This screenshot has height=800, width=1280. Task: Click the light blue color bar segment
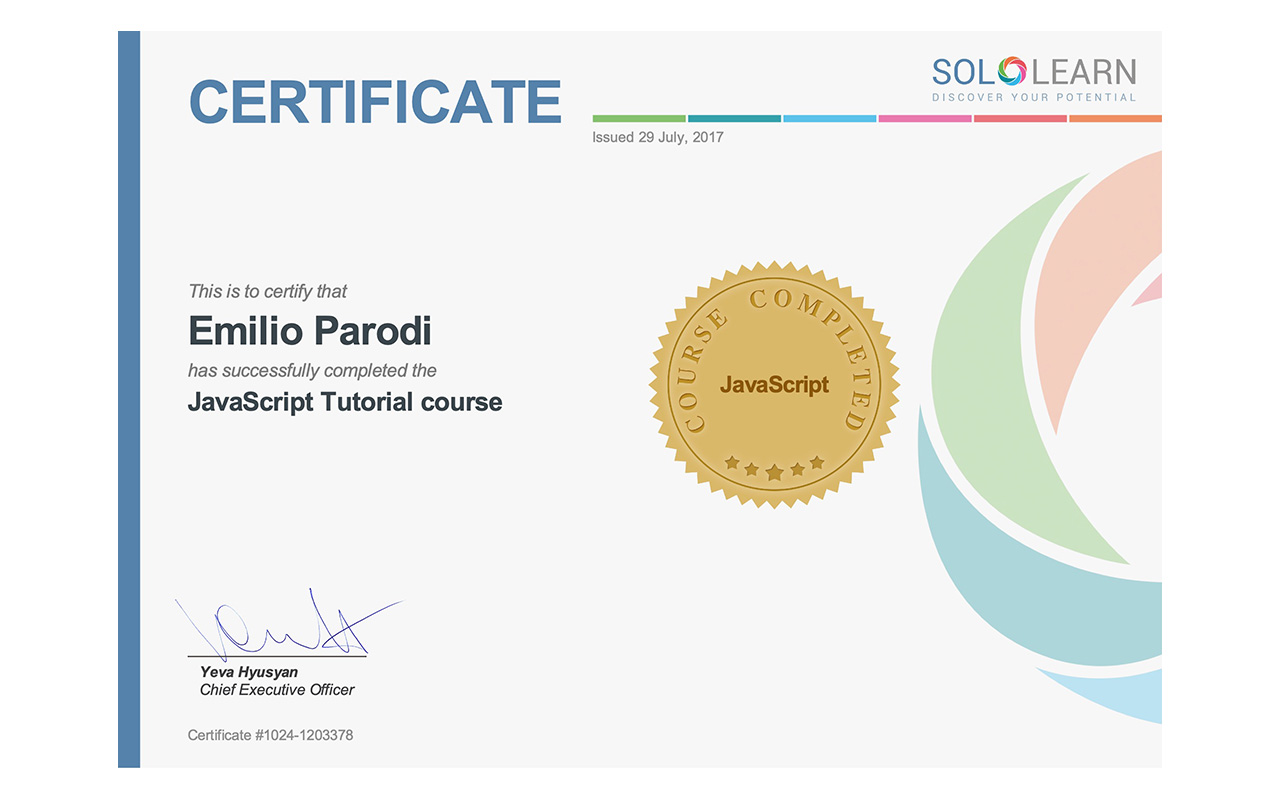(829, 118)
